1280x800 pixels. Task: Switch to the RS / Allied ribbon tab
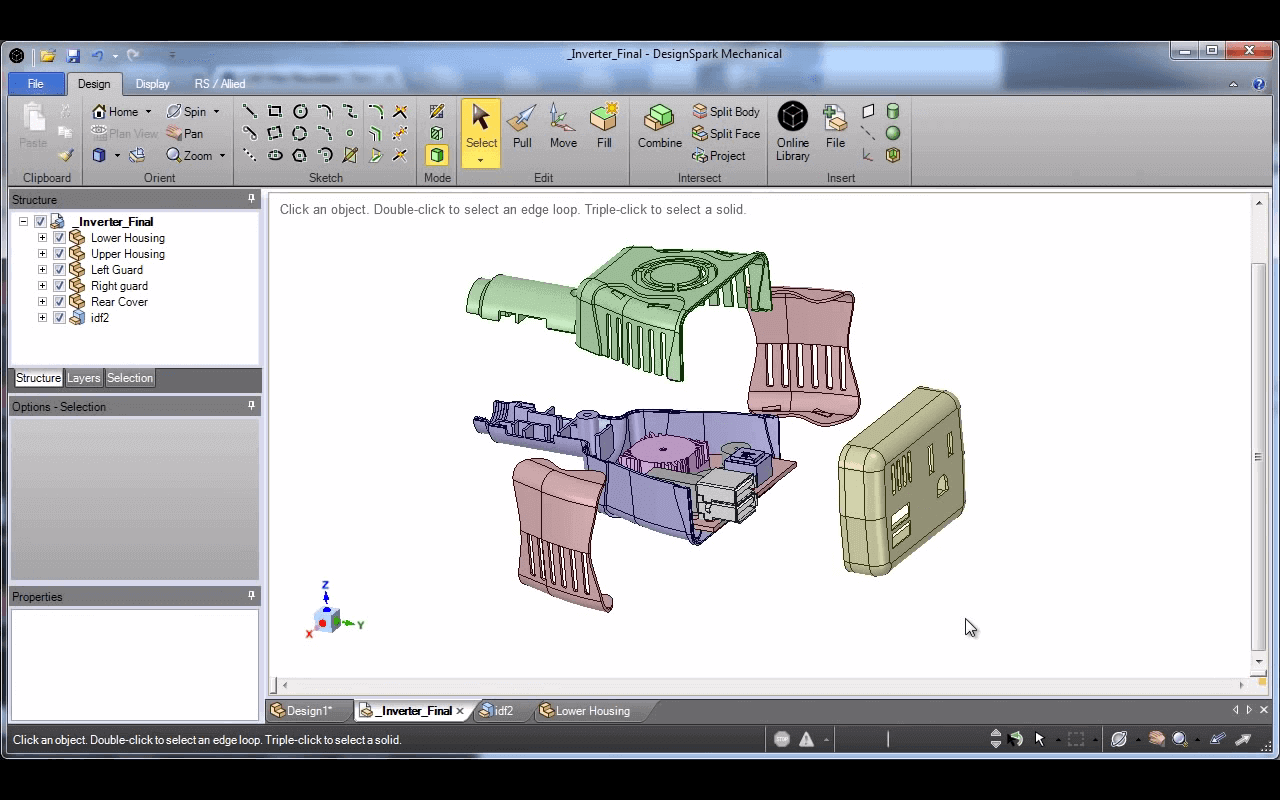tap(220, 84)
